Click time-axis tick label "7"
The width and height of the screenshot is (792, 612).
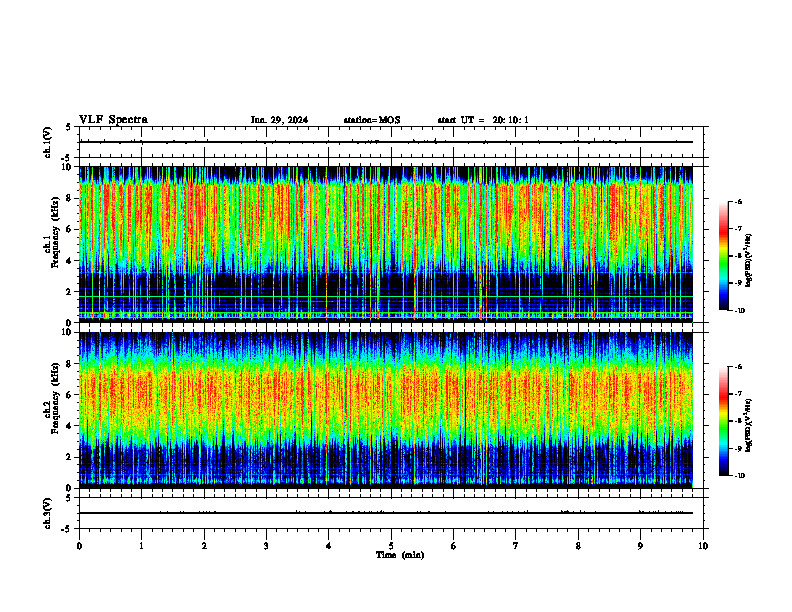pyautogui.click(x=516, y=546)
